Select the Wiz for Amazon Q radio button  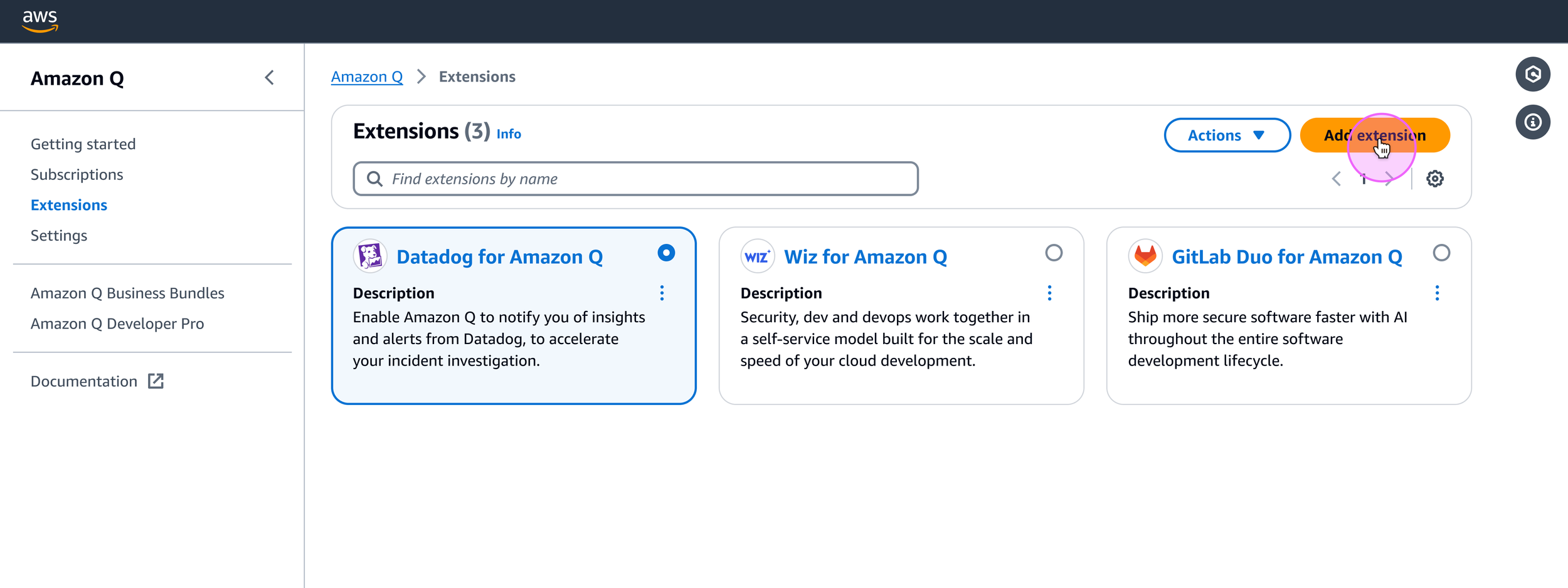point(1054,253)
